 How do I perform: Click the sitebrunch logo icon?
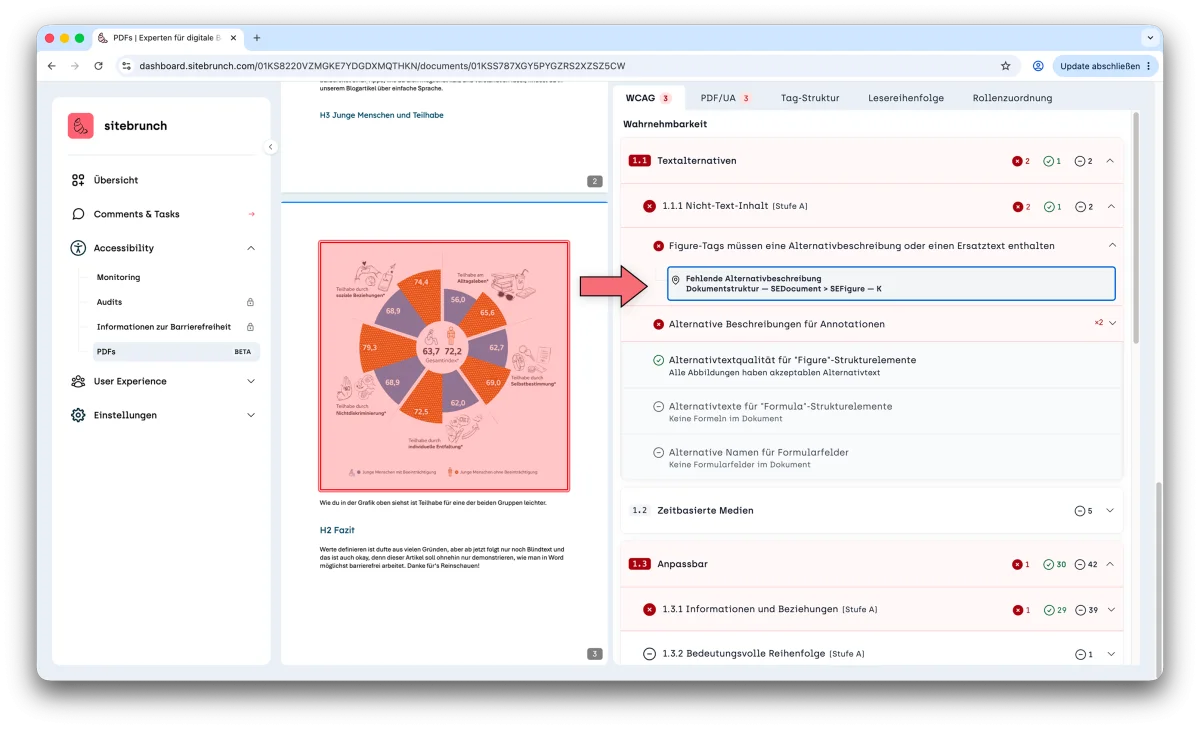(81, 126)
